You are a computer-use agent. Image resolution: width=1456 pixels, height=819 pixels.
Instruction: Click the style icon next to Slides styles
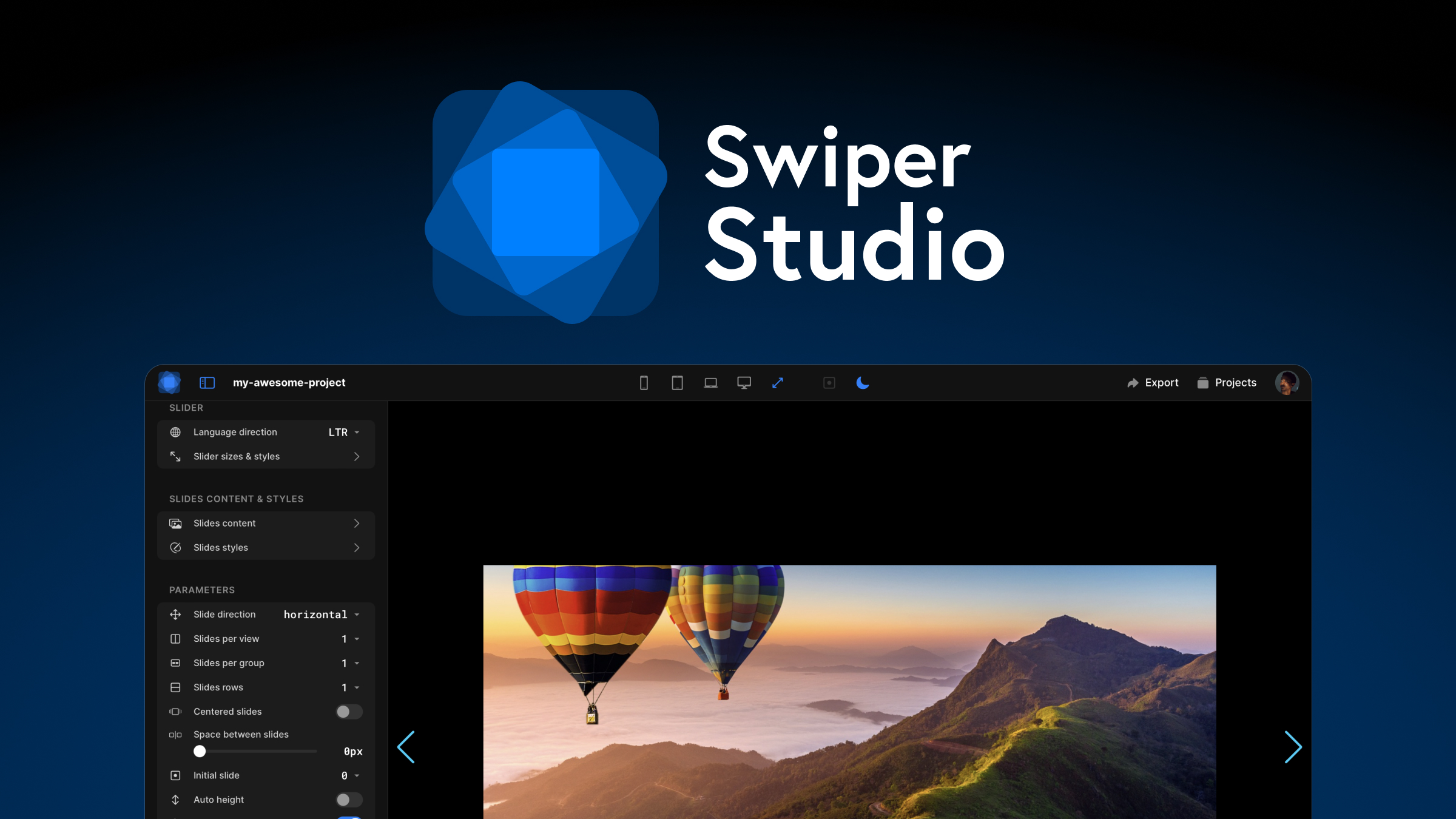tap(175, 547)
